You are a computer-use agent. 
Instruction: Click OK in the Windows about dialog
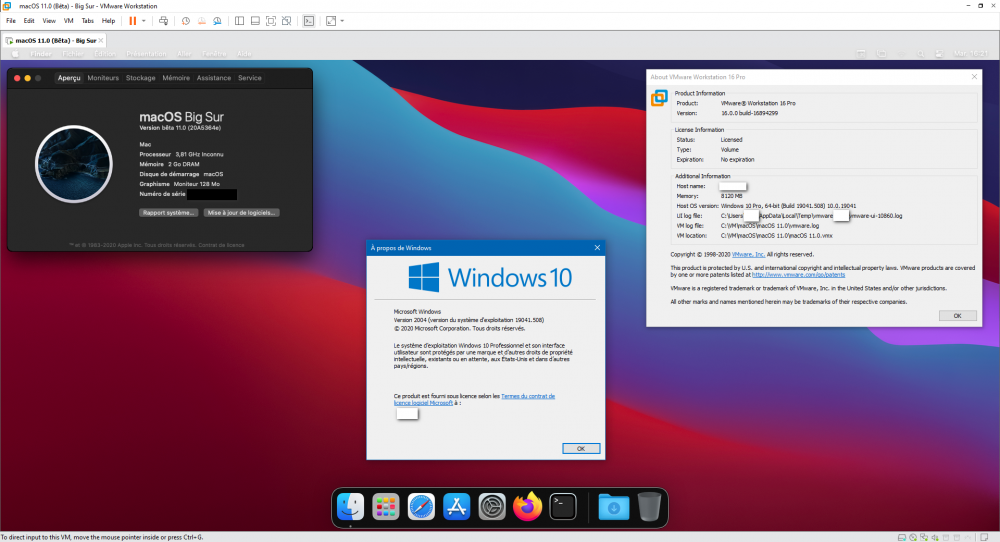click(581, 449)
